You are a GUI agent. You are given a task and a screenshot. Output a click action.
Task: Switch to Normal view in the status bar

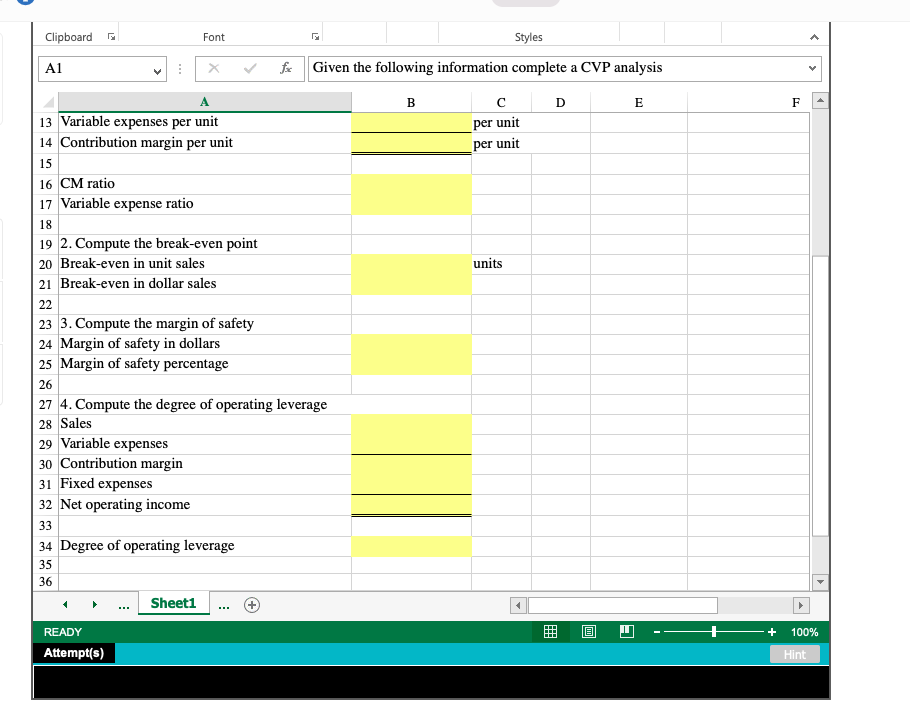(549, 631)
